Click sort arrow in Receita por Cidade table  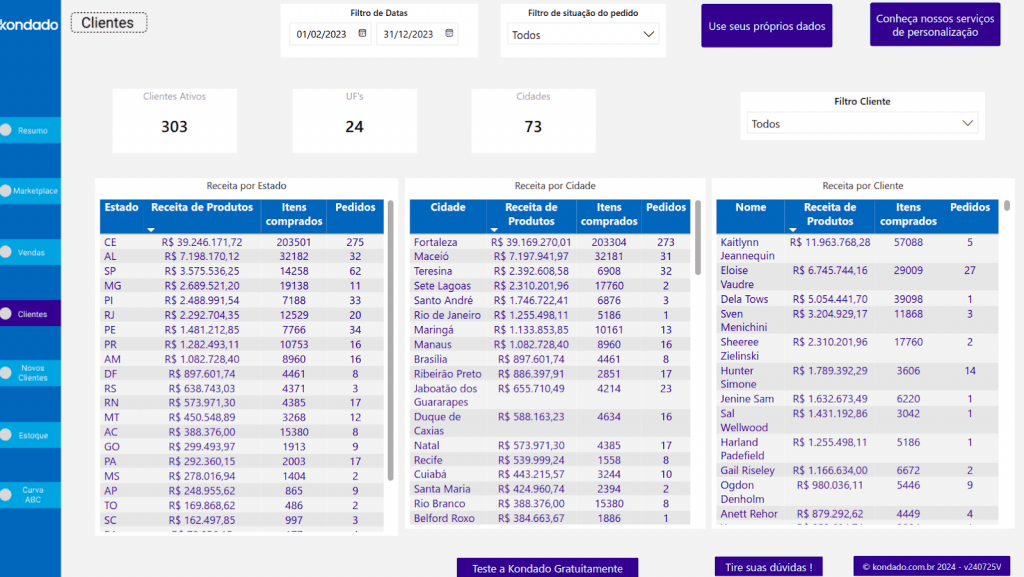[x=496, y=229]
